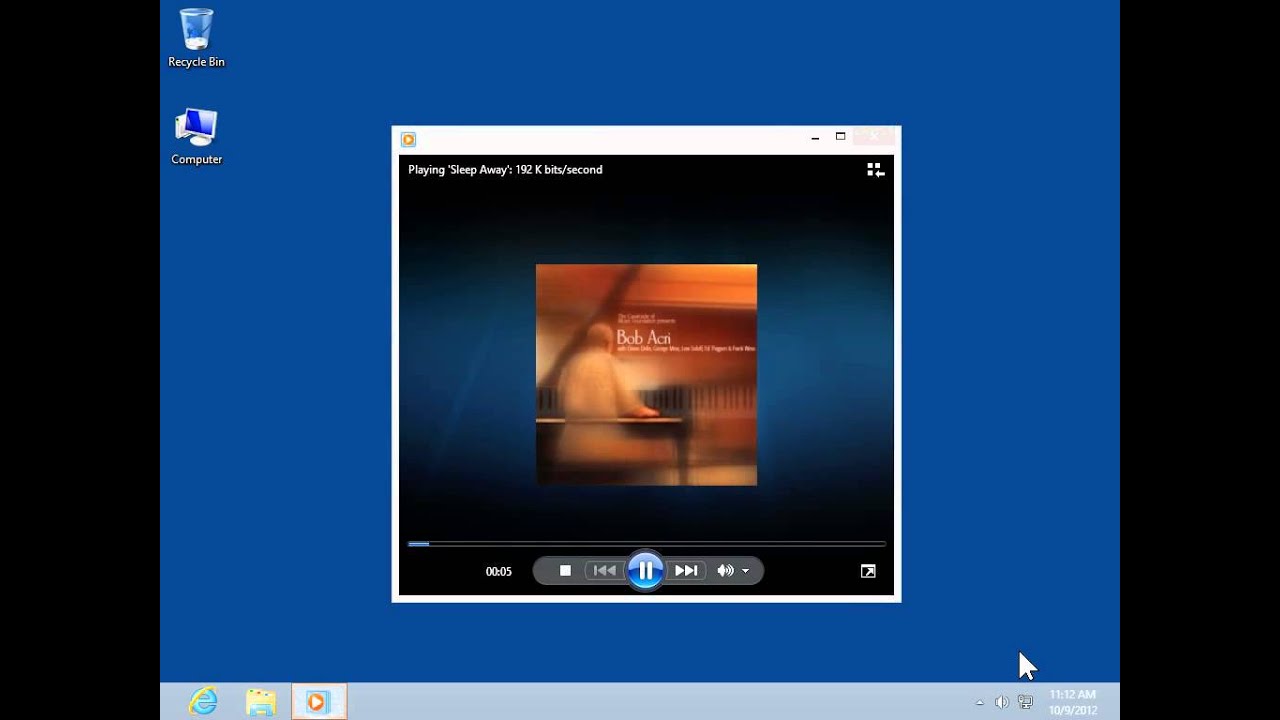Show hidden system tray icons
The image size is (1280, 720).
[979, 703]
